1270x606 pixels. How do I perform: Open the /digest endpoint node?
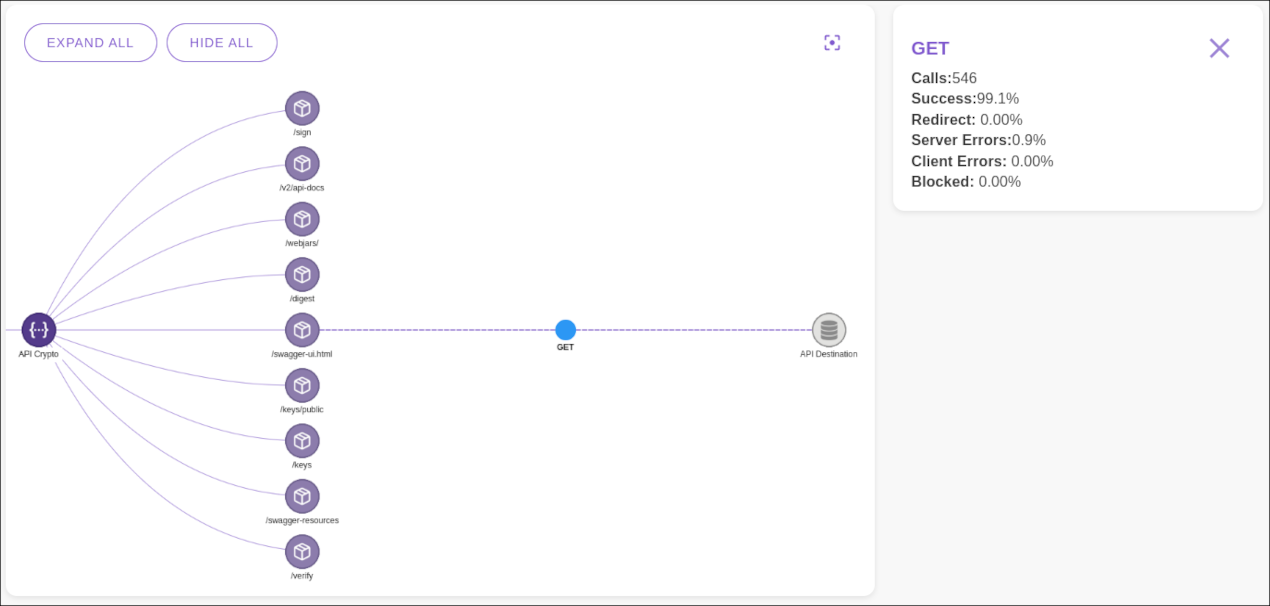302,275
